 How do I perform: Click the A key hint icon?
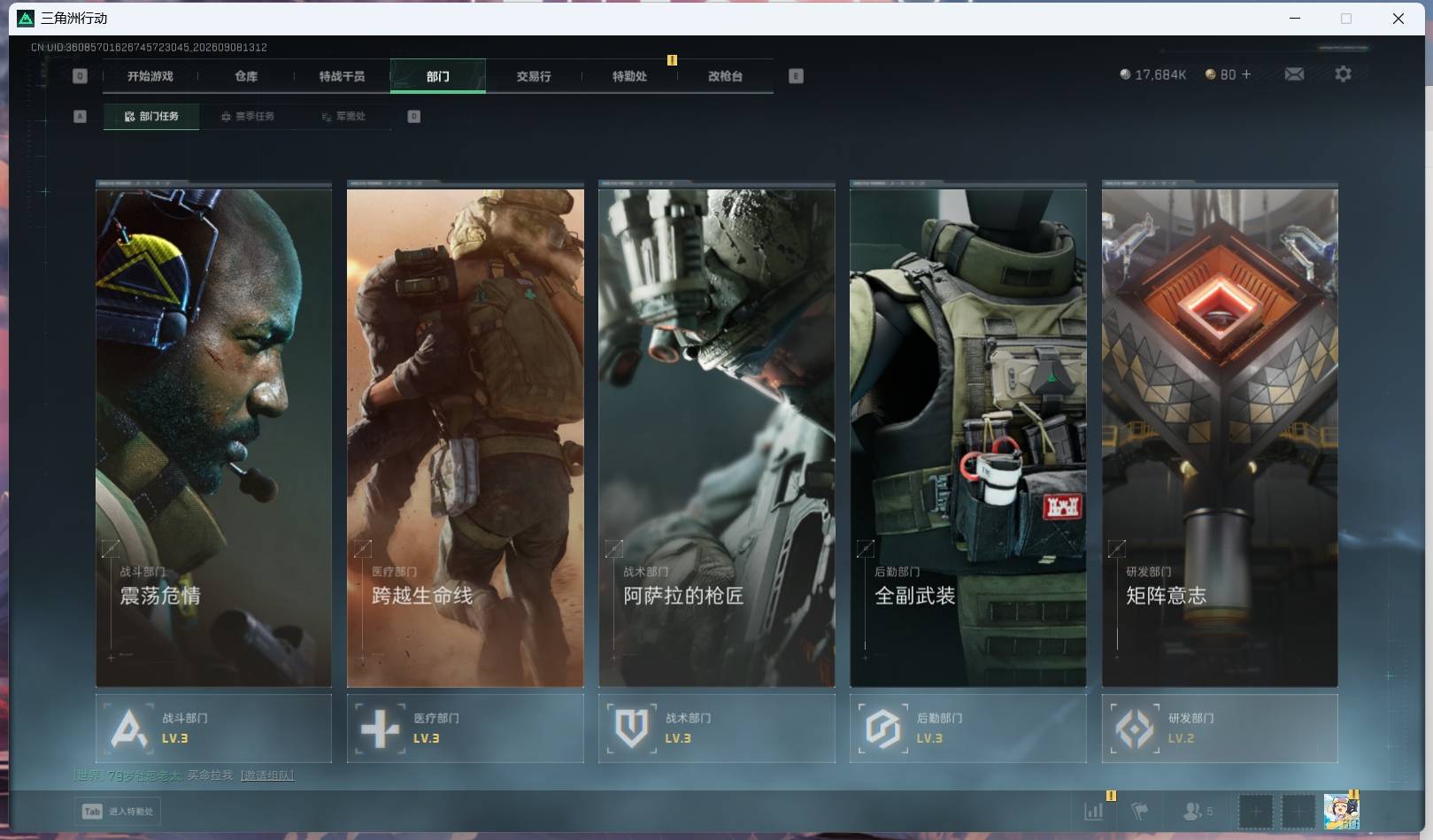(80, 116)
